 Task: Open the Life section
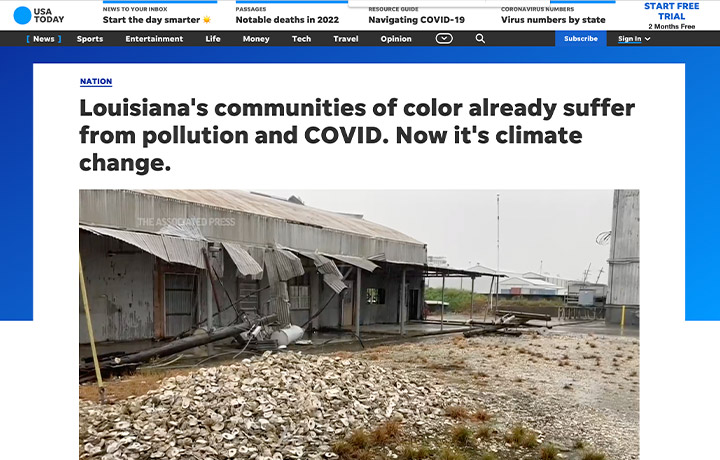click(213, 39)
